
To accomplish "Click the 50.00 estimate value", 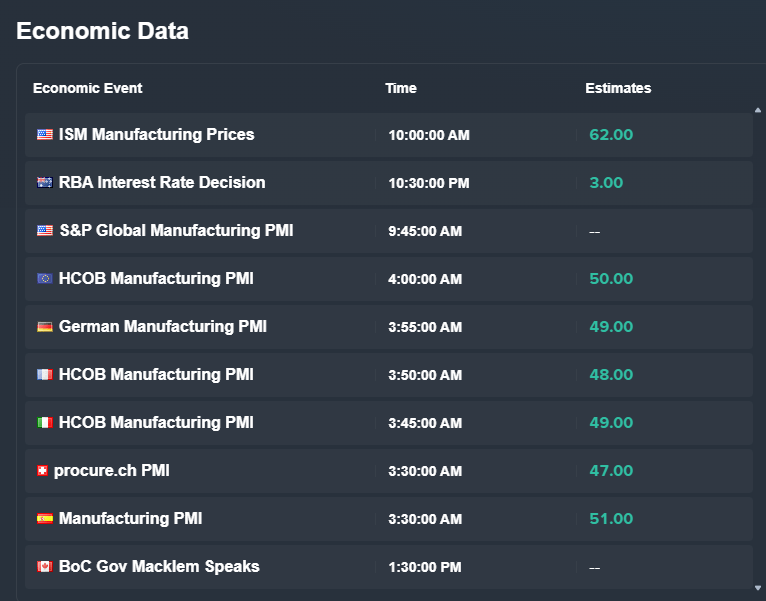I will (x=611, y=278).
